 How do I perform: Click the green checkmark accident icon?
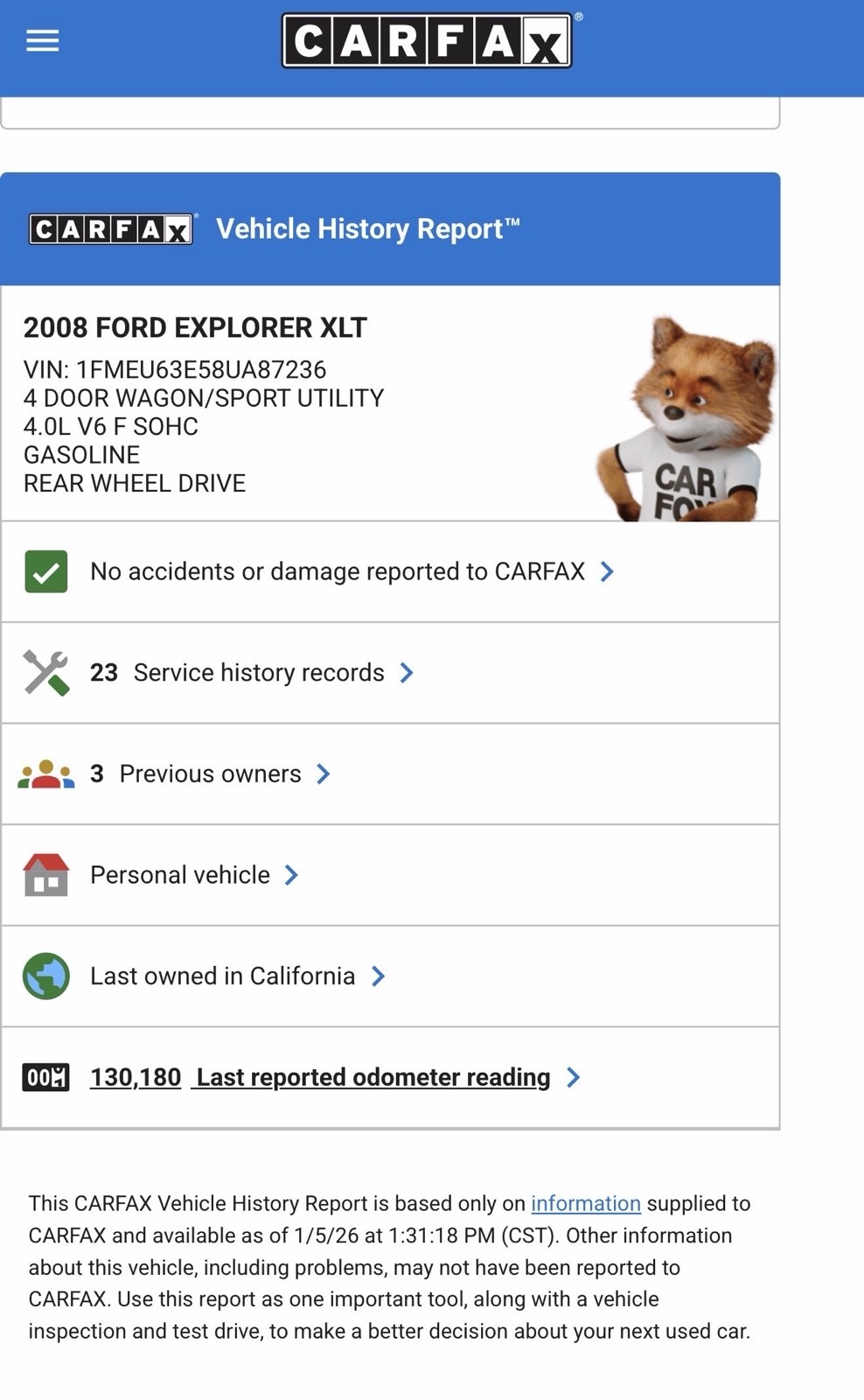(46, 571)
